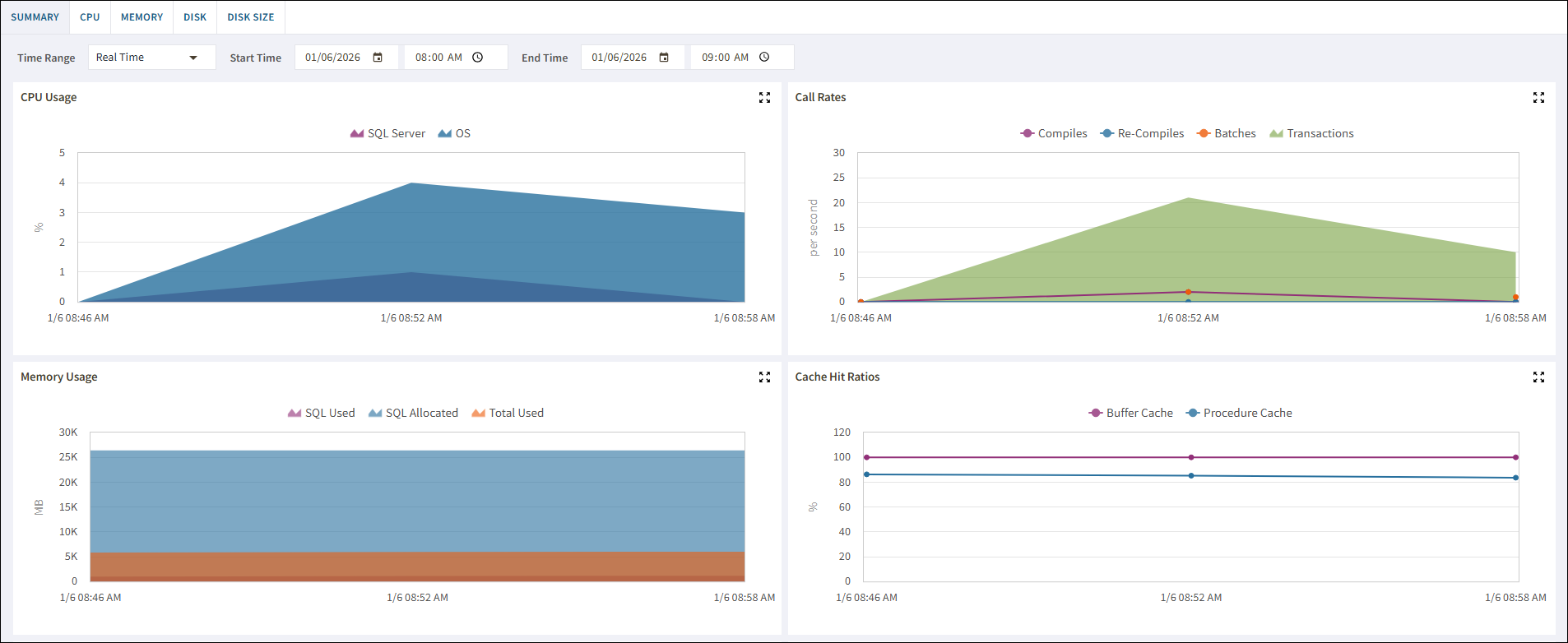Maximize the Cache Hit Ratios chart
Screen dimensions: 1568x643
1538,377
